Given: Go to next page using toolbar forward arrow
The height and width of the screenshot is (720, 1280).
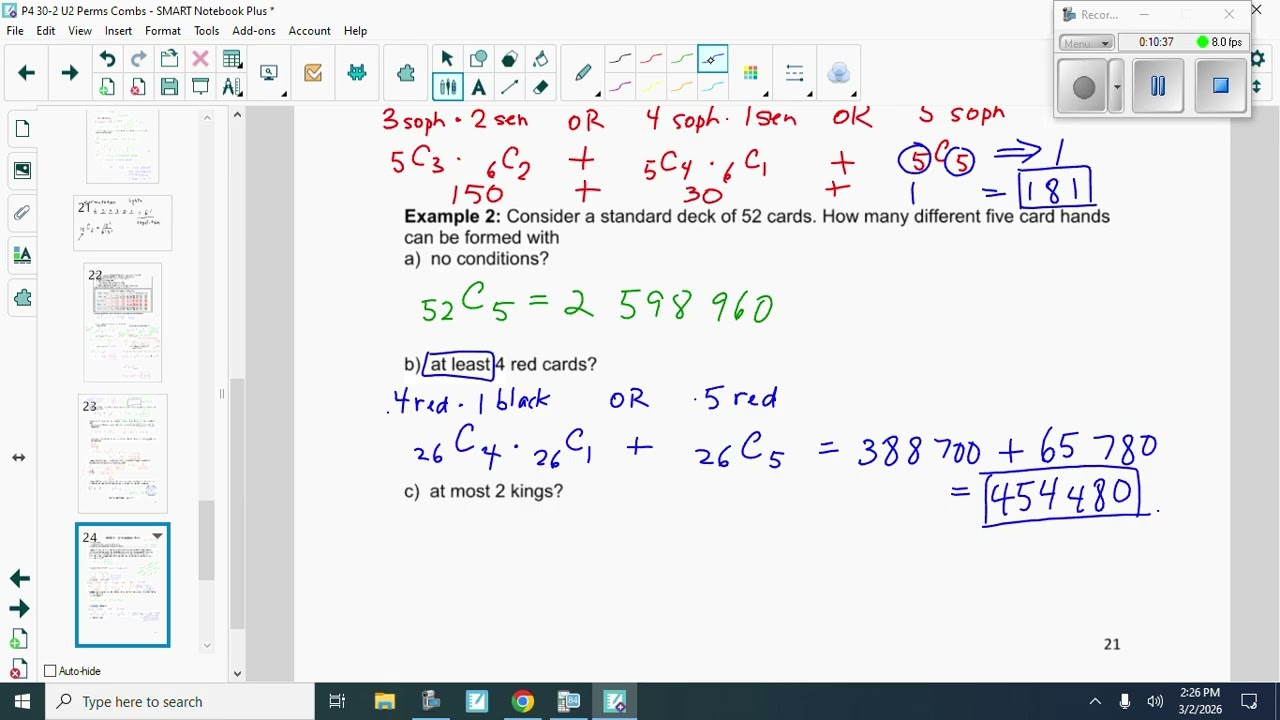Looking at the screenshot, I should point(69,72).
